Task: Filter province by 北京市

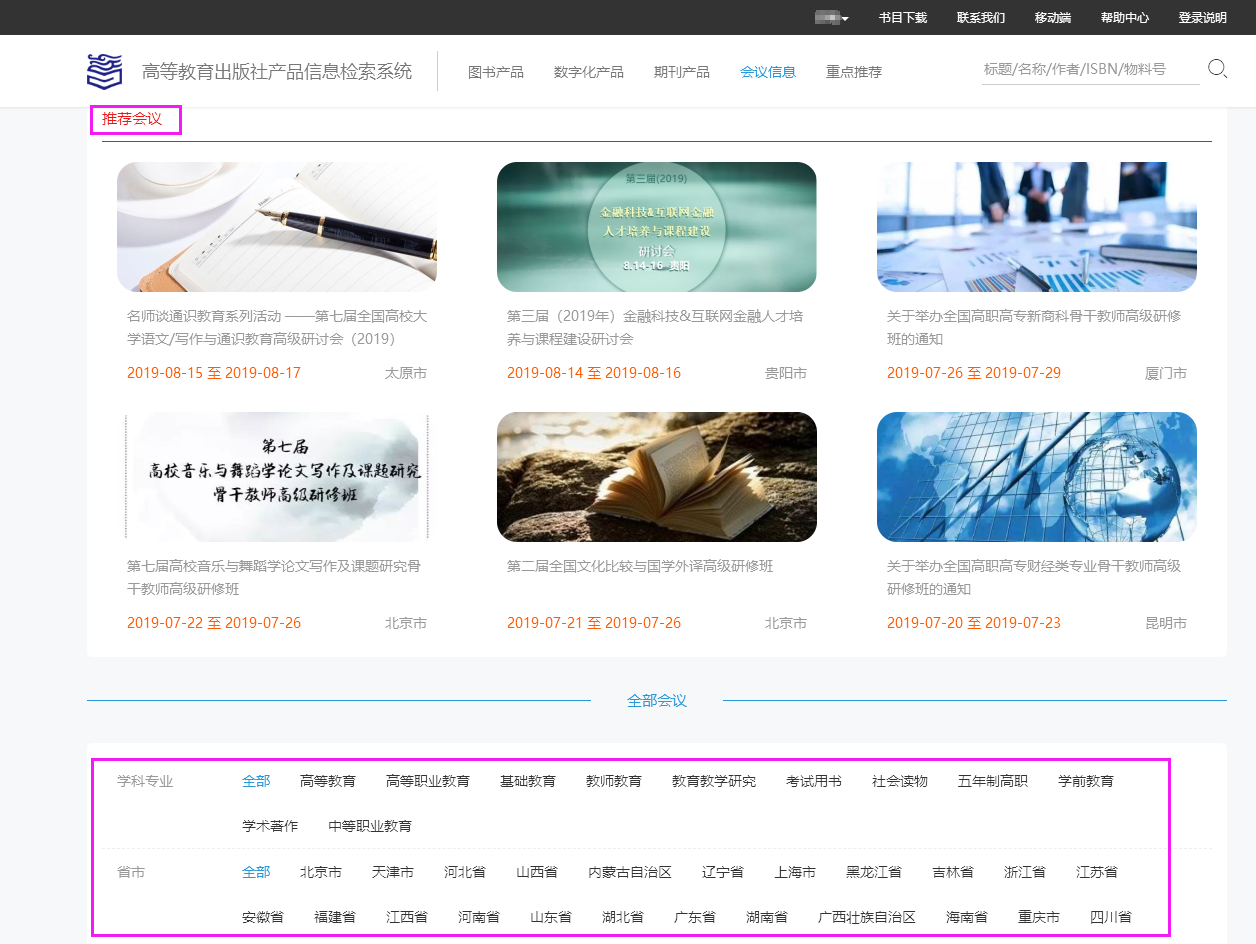Action: click(x=321, y=872)
